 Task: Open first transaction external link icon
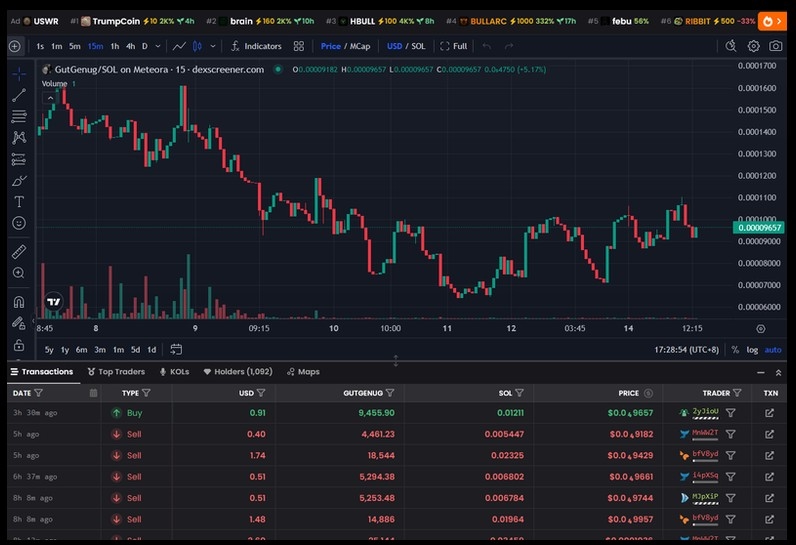click(770, 413)
